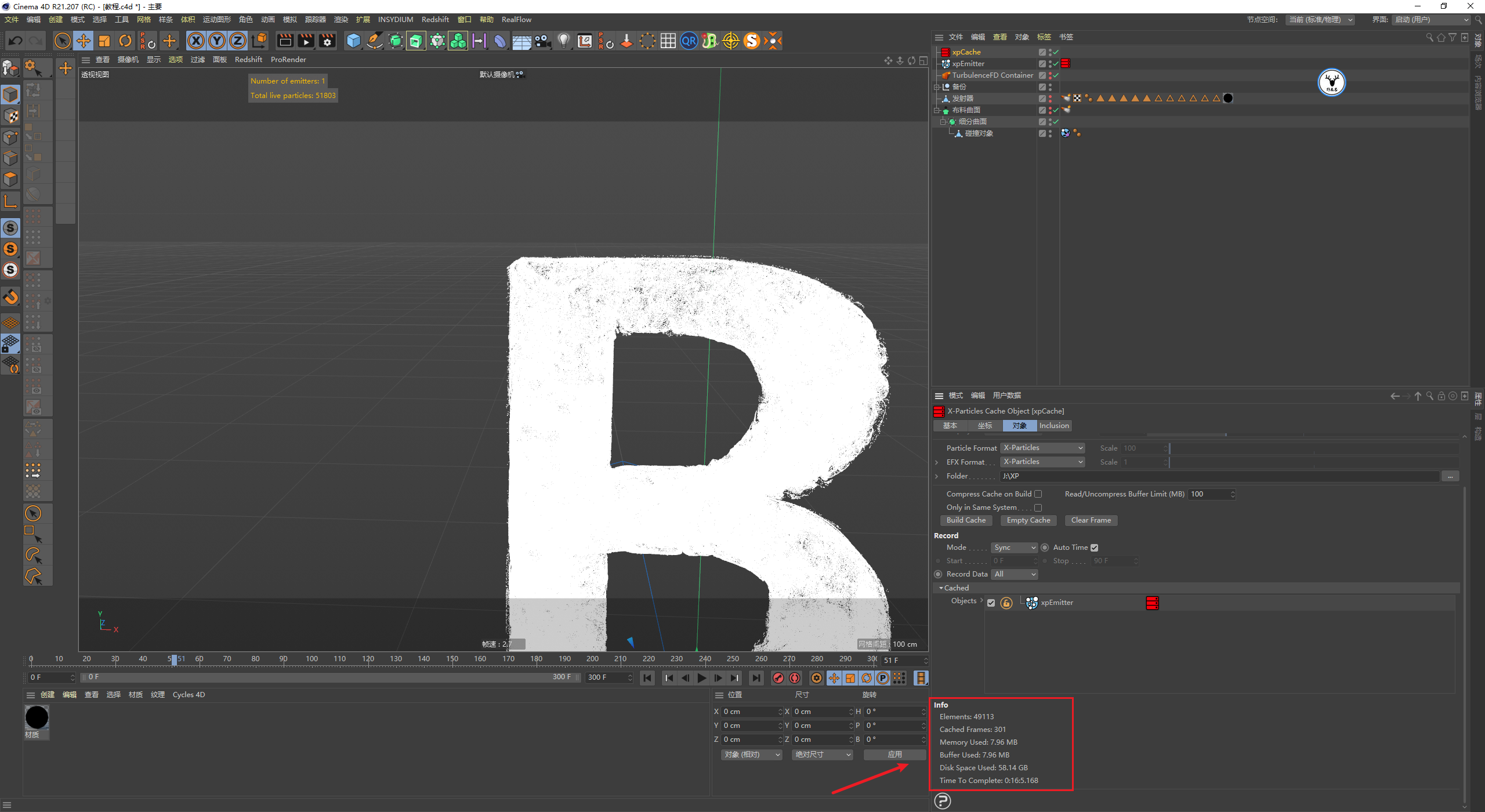Toggle X-axis lock icon

[x=196, y=41]
